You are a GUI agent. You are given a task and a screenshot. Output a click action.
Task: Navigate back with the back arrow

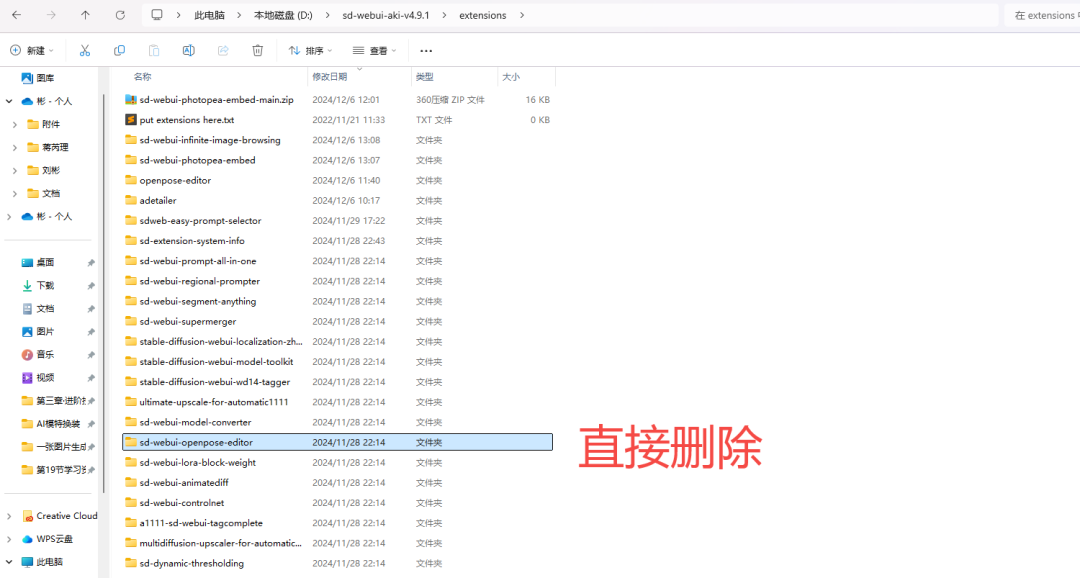(16, 15)
